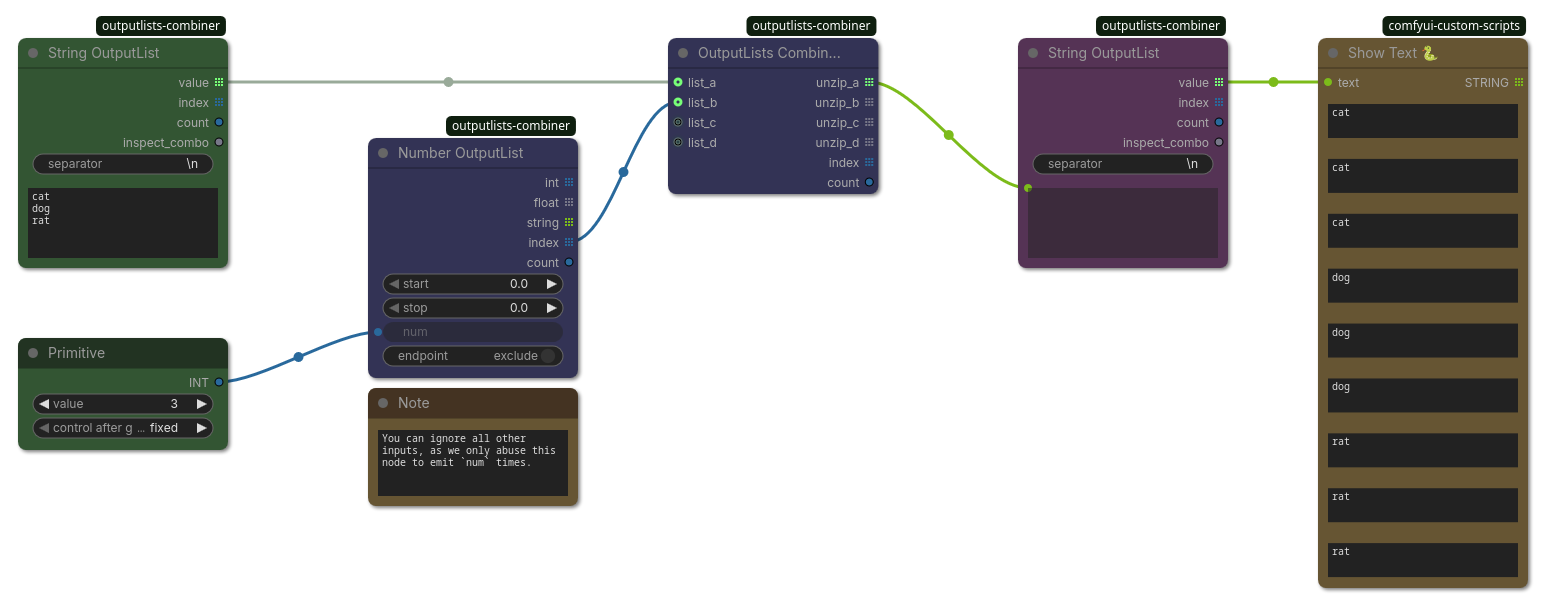Click the count output slot of Number OutputList
Viewport: 1550px width, 610px height.
pyautogui.click(x=569, y=263)
